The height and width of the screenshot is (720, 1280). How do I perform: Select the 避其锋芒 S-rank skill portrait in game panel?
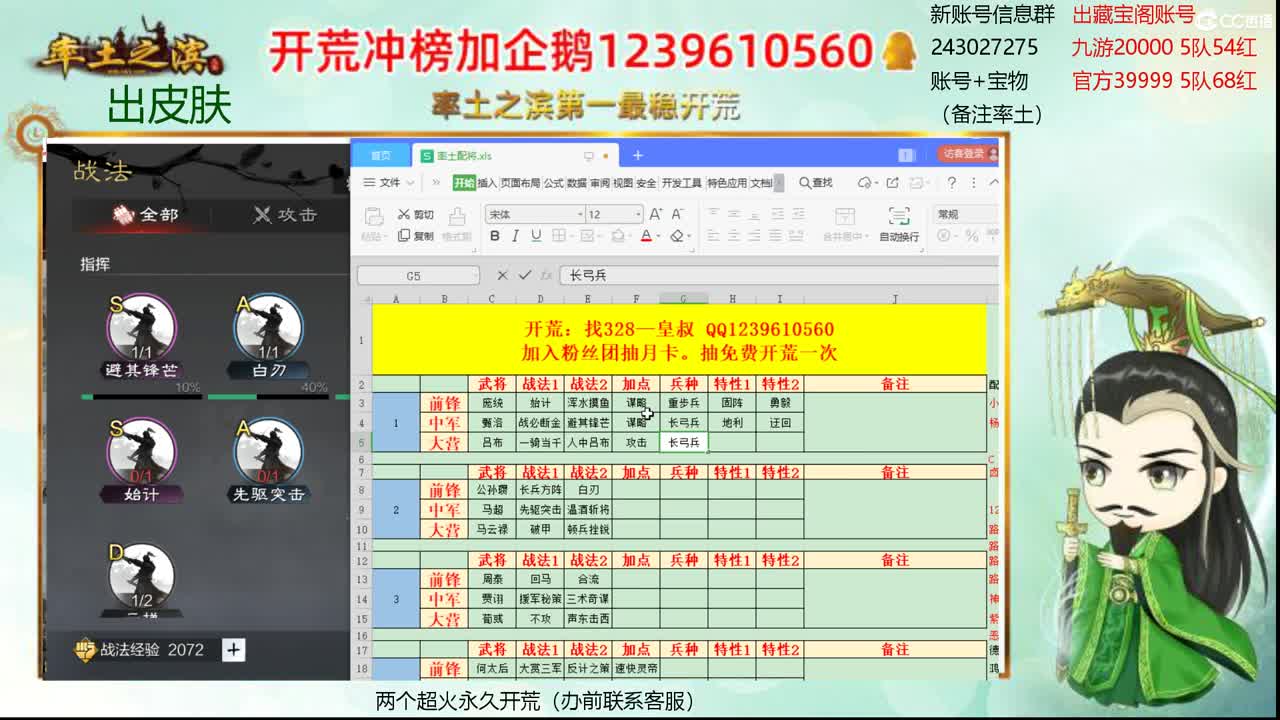(142, 328)
